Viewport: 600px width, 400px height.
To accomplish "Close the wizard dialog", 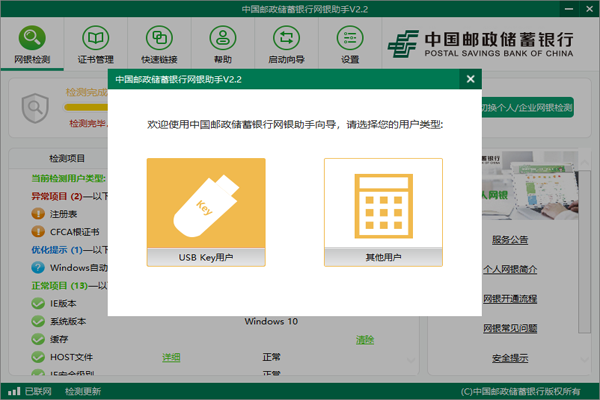I will [x=469, y=78].
